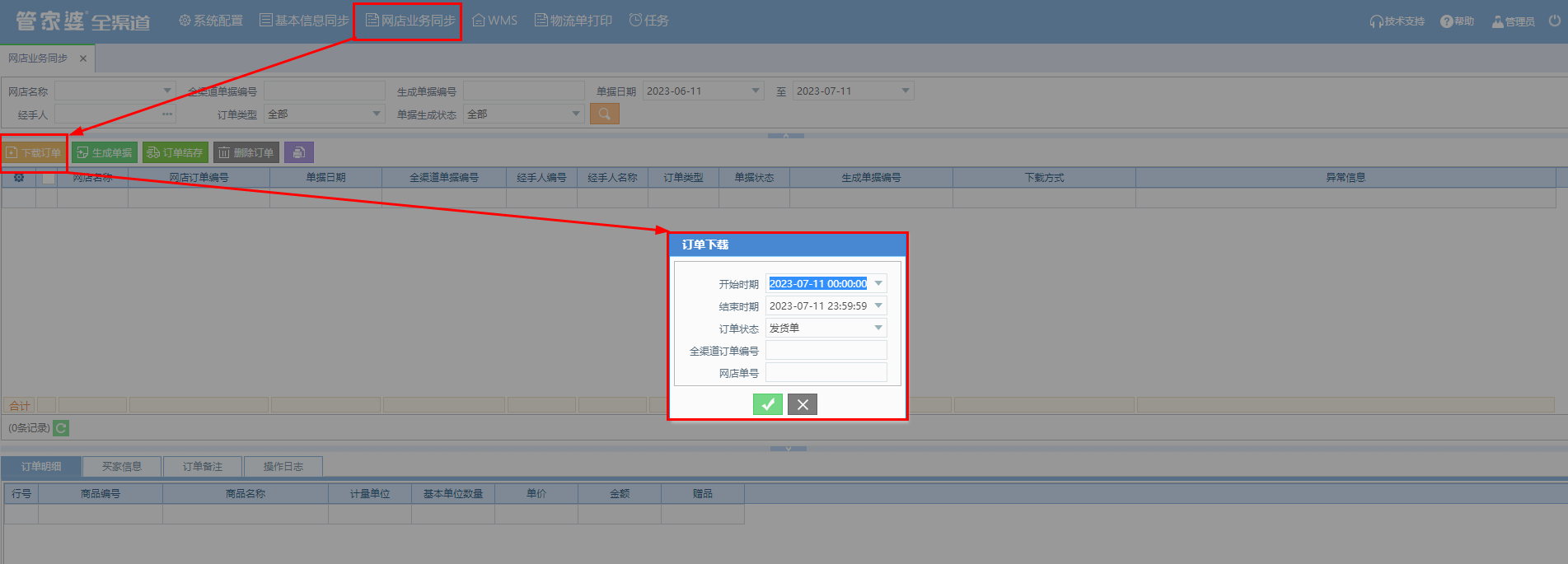Open the 单据日期 start date dropdown
The width and height of the screenshot is (1568, 564).
(756, 91)
